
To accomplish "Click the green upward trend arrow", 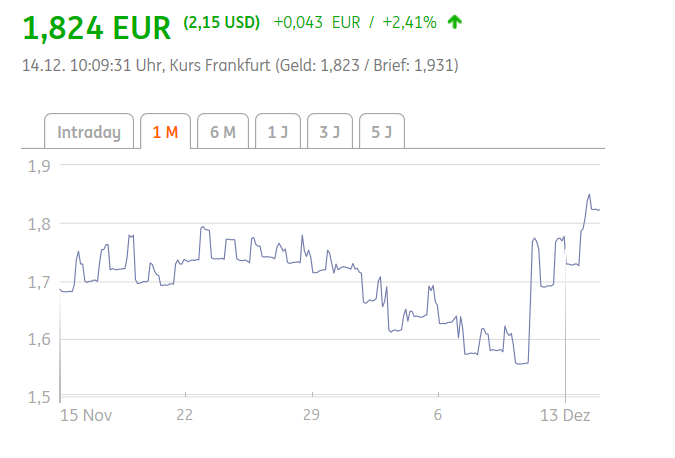I will [456, 22].
